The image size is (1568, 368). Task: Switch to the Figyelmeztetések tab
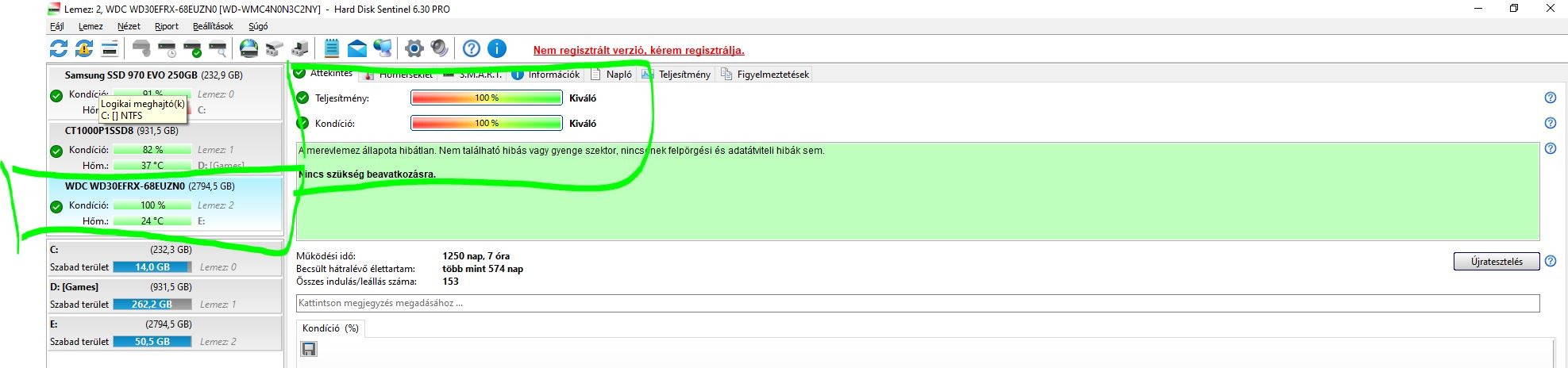point(765,75)
